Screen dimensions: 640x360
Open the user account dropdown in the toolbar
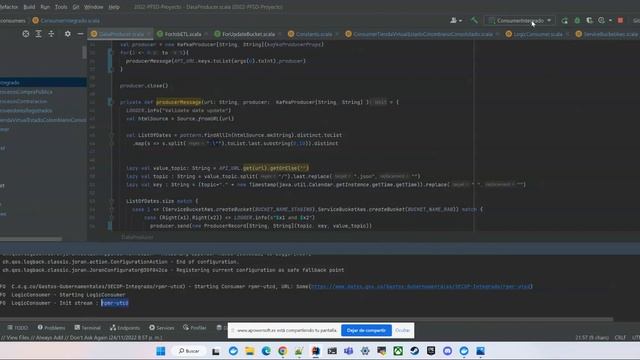point(456,20)
